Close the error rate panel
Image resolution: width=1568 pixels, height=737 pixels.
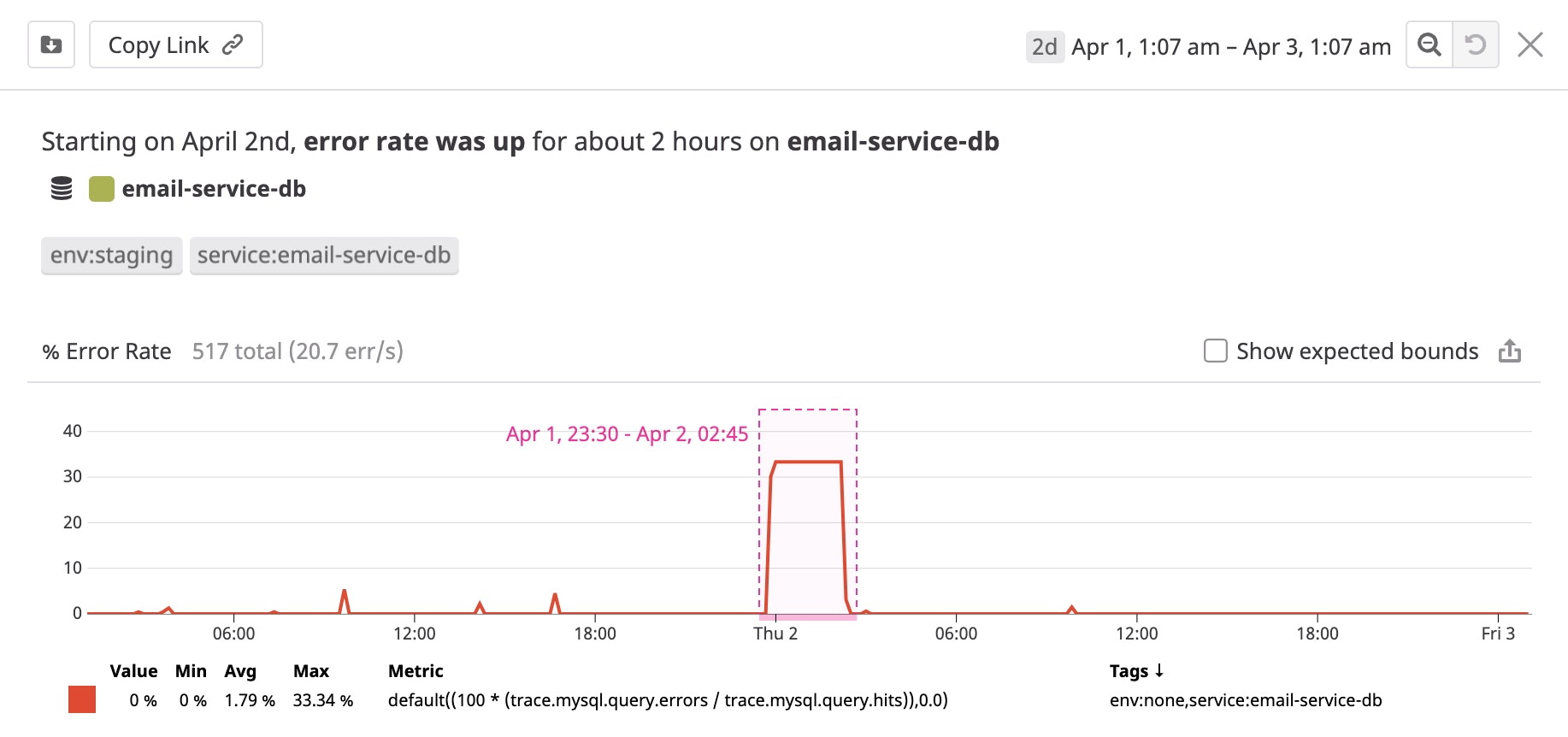(1530, 45)
